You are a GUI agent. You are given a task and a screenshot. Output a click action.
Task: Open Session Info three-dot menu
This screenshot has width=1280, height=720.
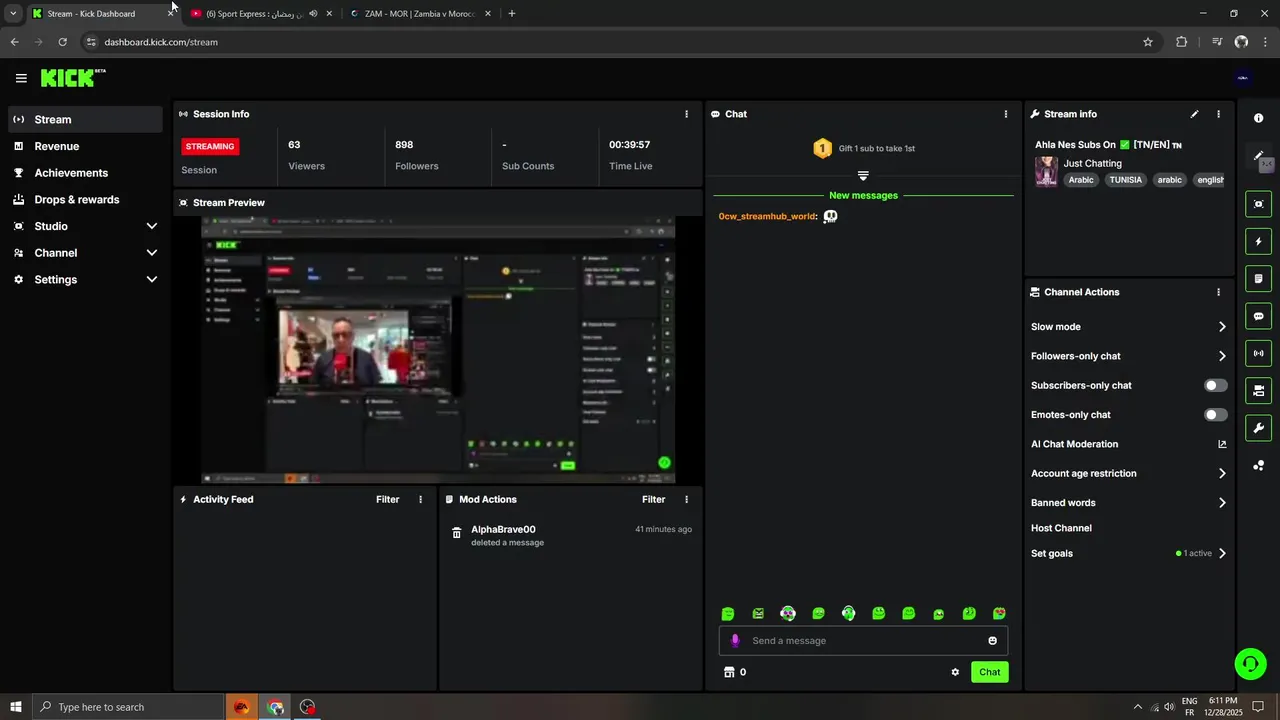[686, 114]
